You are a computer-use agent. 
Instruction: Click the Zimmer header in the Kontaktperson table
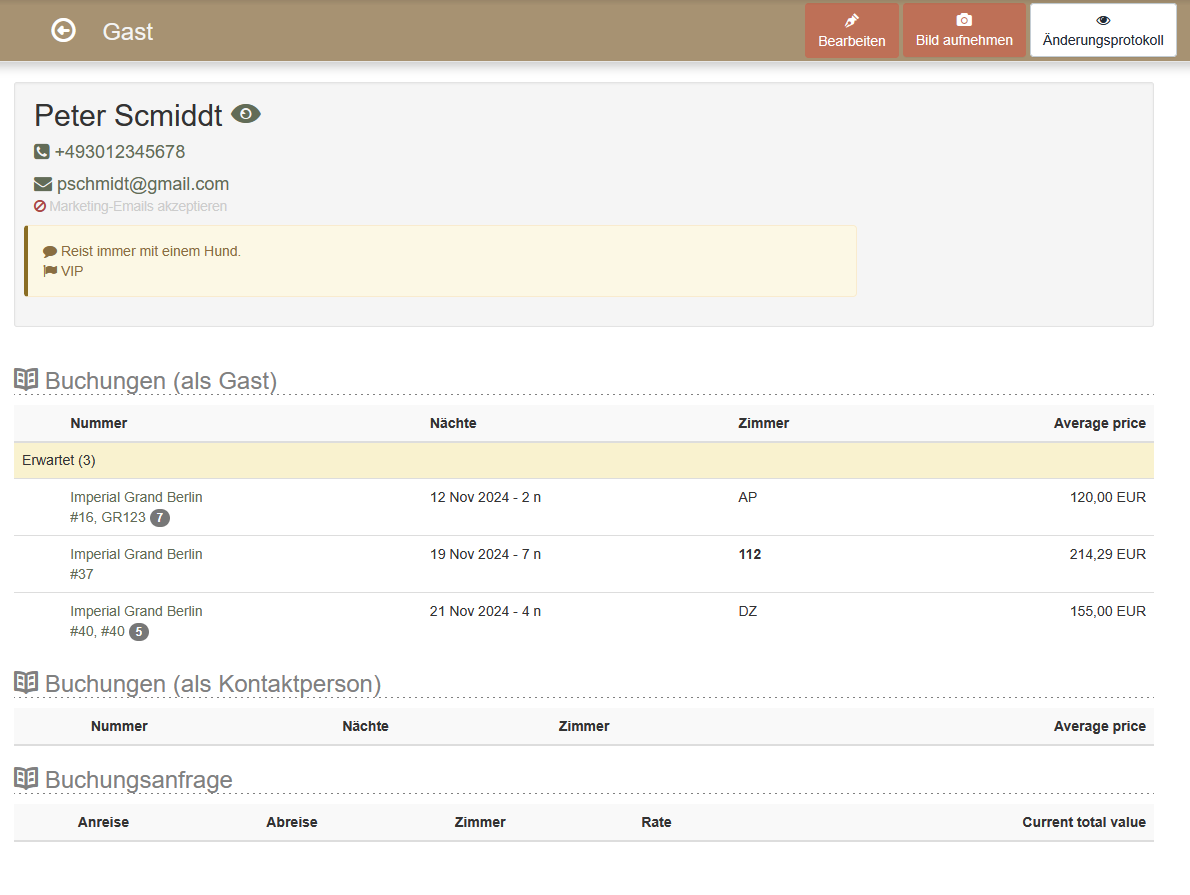[584, 726]
